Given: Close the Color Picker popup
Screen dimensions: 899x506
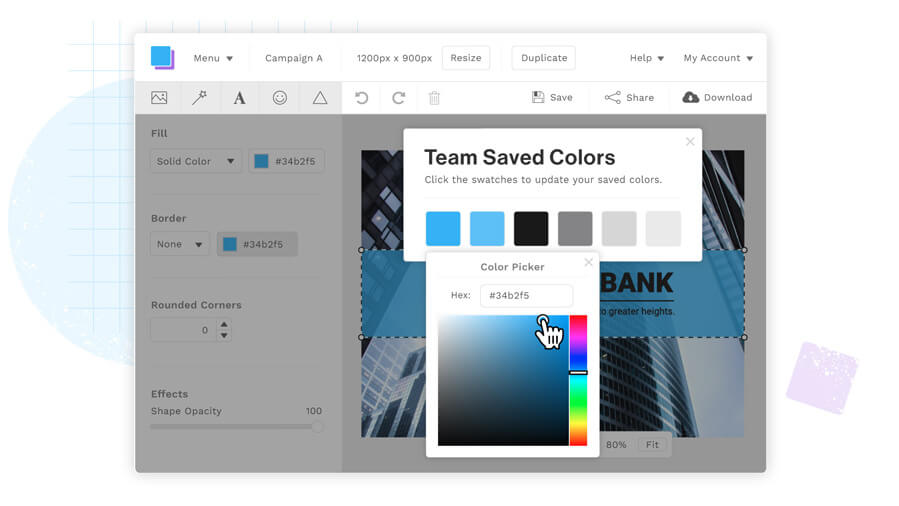Looking at the screenshot, I should point(588,263).
